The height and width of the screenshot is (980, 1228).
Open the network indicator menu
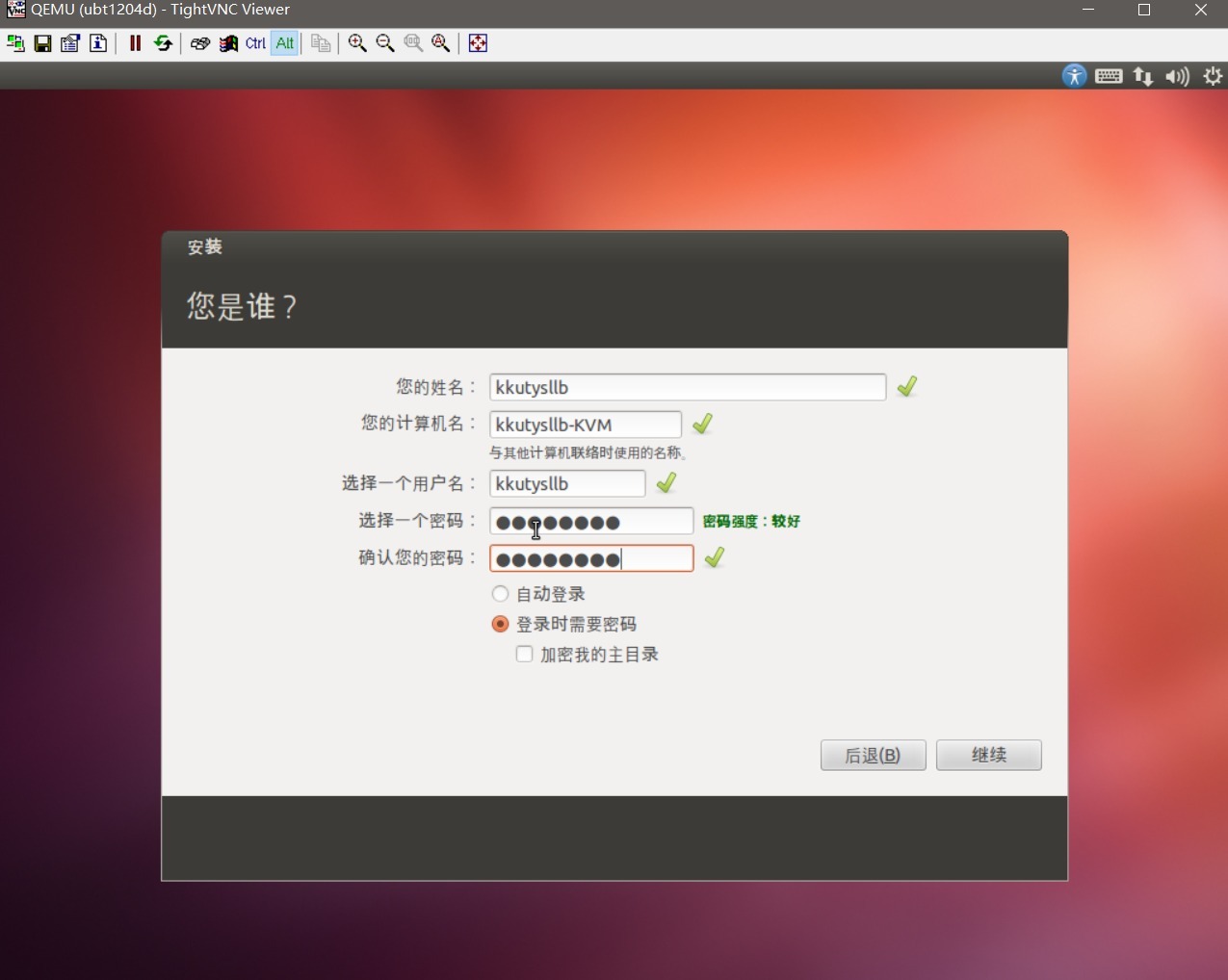pos(1143,76)
